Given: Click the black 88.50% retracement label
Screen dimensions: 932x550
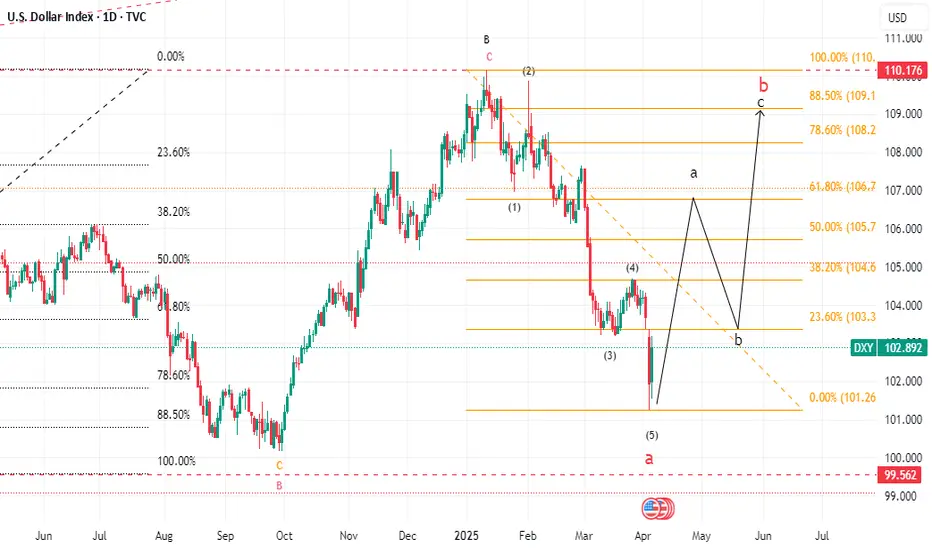Looking at the screenshot, I should click(174, 414).
